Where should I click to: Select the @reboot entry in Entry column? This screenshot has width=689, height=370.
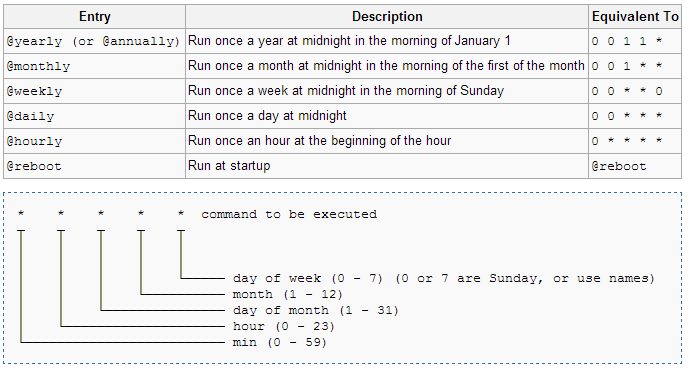94,166
